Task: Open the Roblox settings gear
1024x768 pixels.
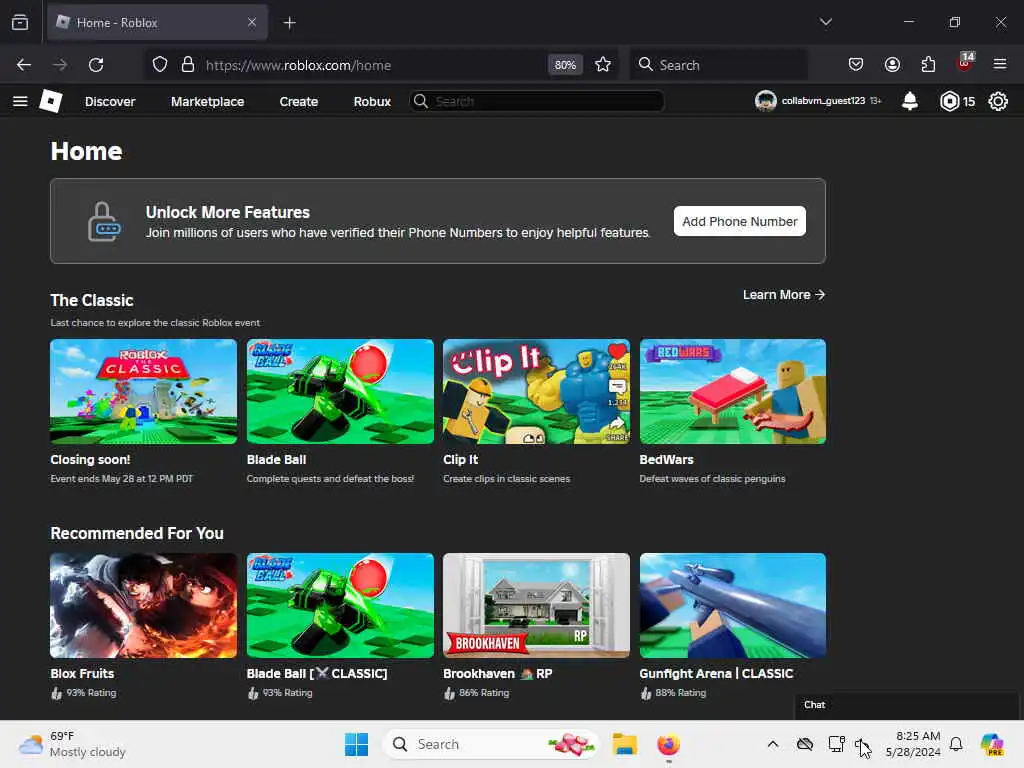Action: click(x=998, y=101)
